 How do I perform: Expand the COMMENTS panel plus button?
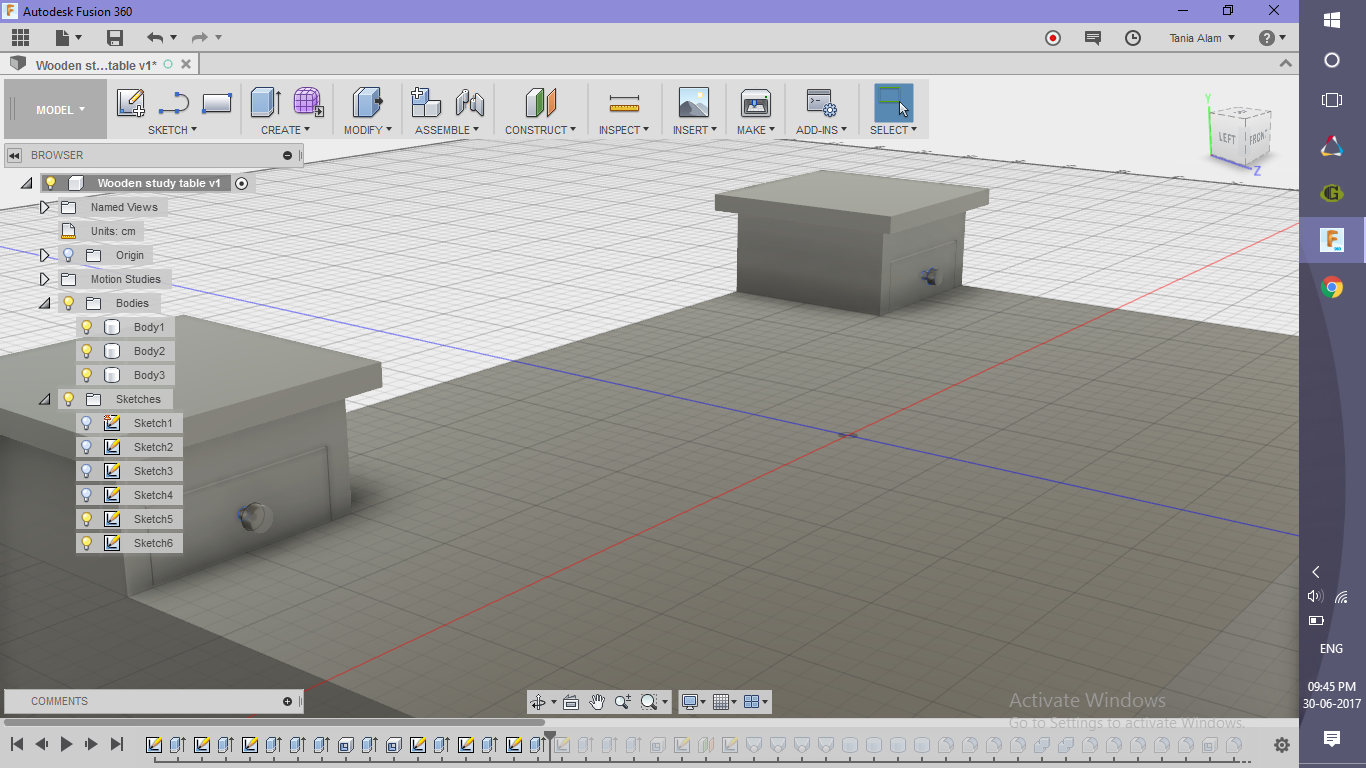click(287, 701)
